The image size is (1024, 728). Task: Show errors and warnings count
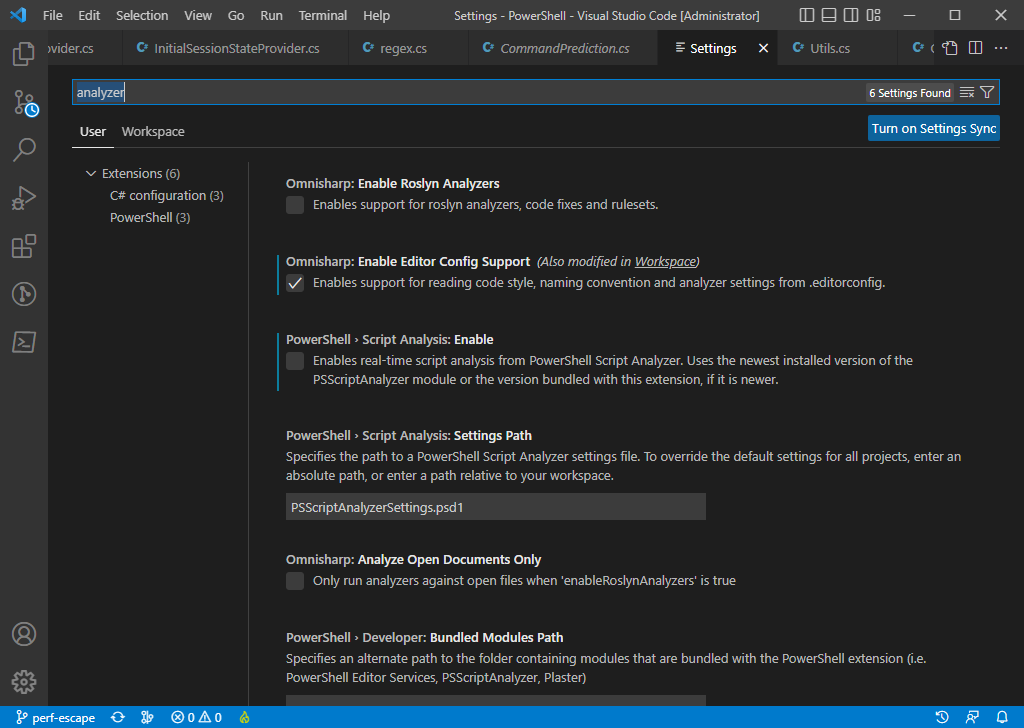pos(196,717)
